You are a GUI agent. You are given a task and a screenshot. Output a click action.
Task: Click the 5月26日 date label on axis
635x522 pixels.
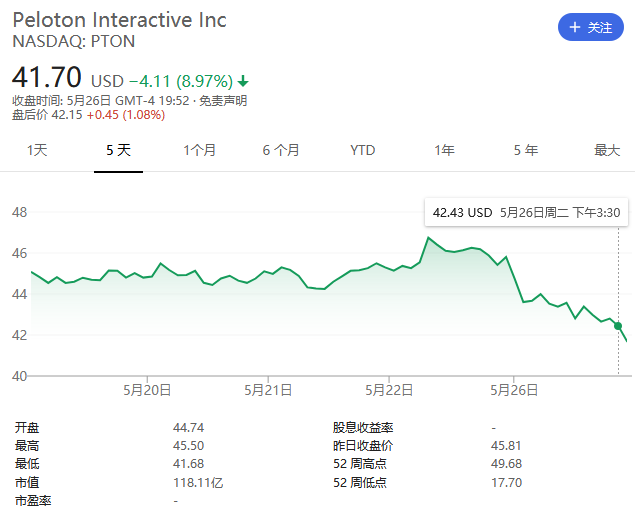click(x=512, y=390)
